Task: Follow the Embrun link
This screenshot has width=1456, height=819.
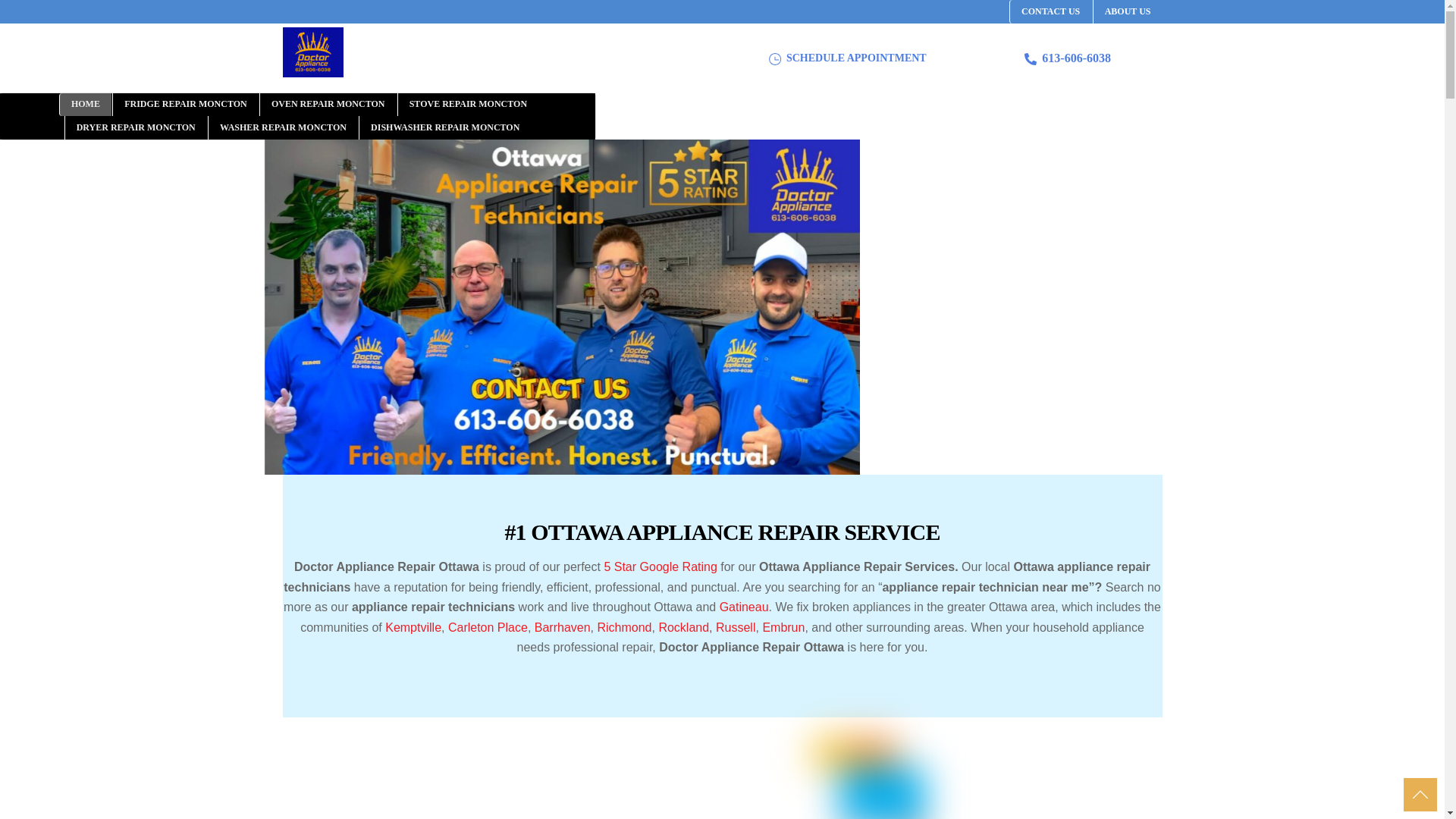Action: coord(783,628)
